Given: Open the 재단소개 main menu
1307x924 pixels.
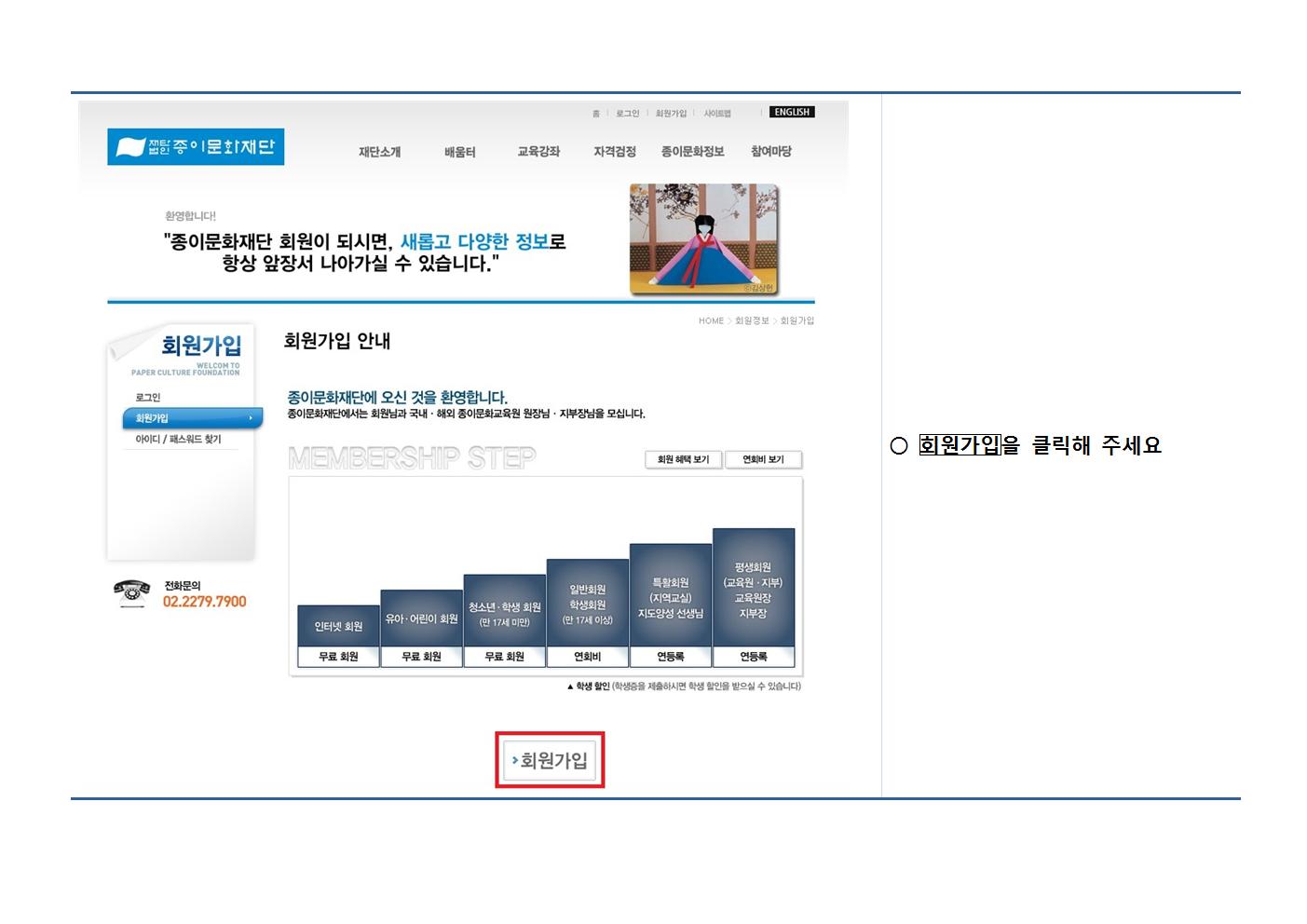Looking at the screenshot, I should (x=380, y=152).
